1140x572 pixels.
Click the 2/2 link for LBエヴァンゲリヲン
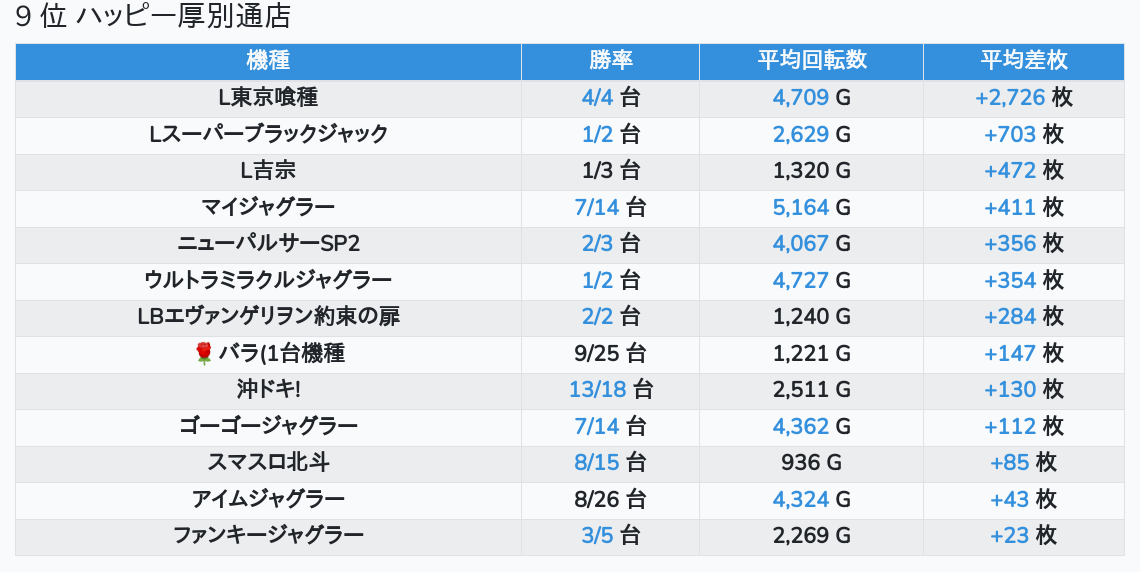(x=597, y=317)
